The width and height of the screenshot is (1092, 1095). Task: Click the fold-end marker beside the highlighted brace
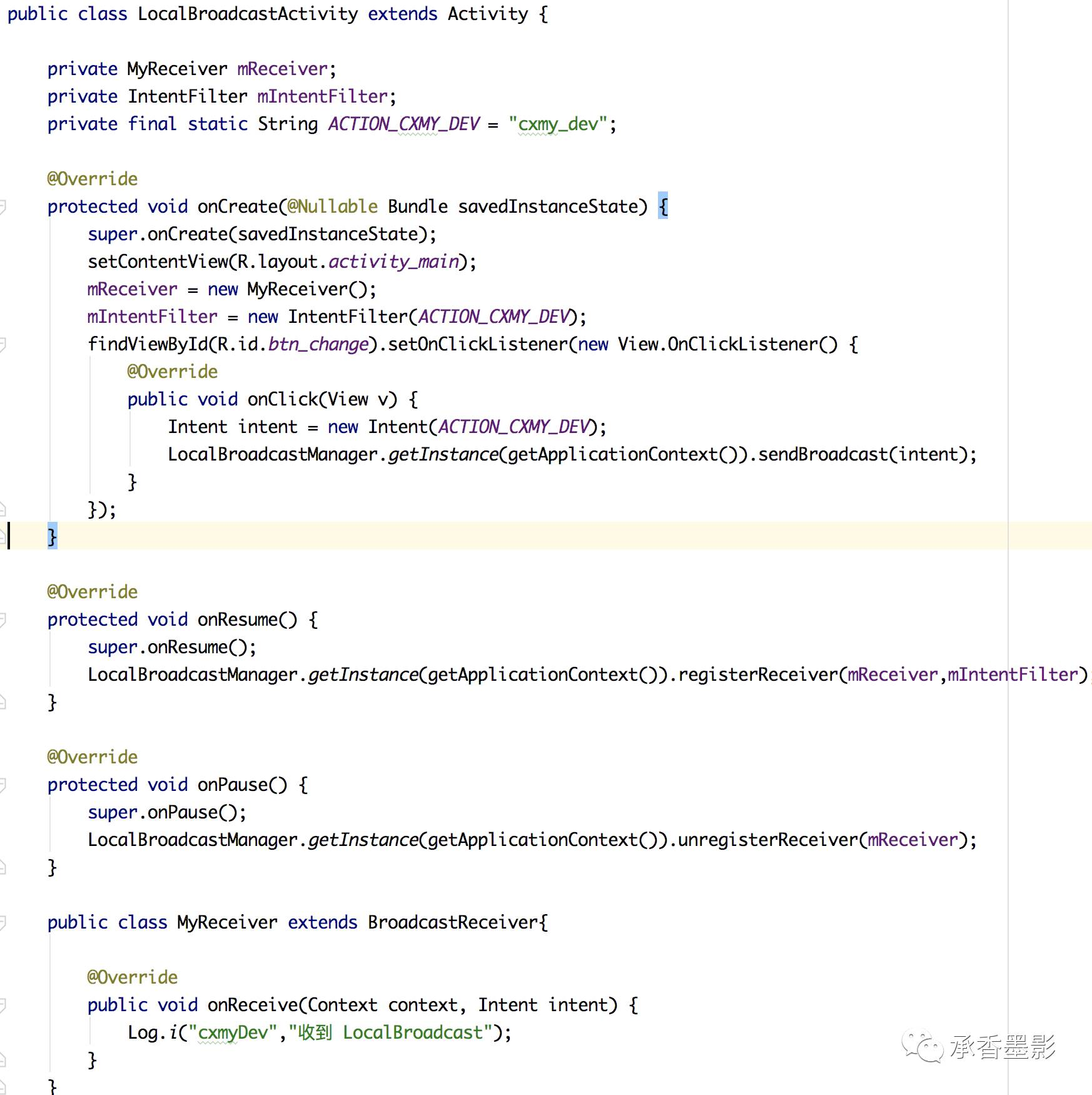5,535
